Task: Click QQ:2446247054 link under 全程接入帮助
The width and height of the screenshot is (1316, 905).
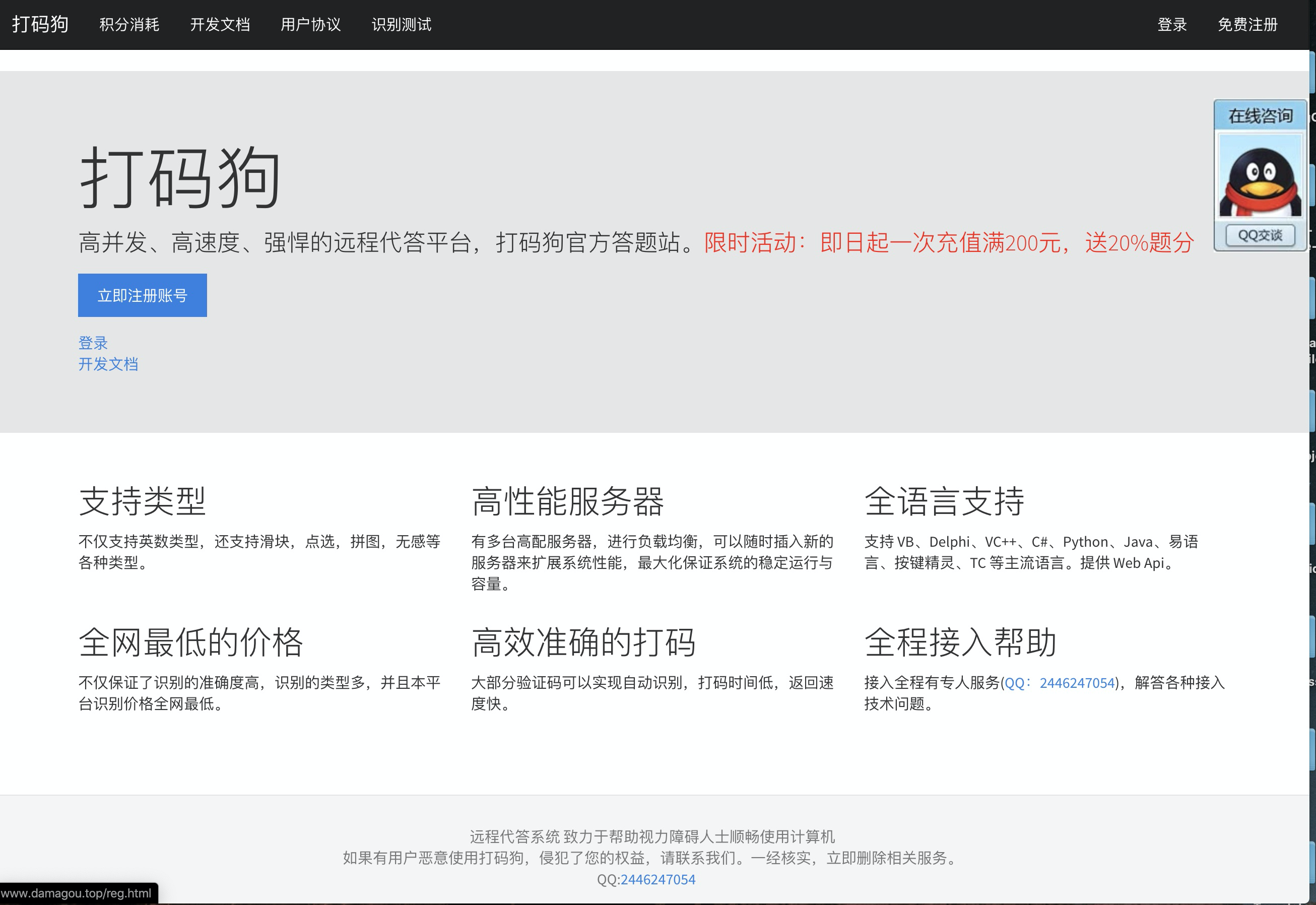Action: coord(1059,683)
